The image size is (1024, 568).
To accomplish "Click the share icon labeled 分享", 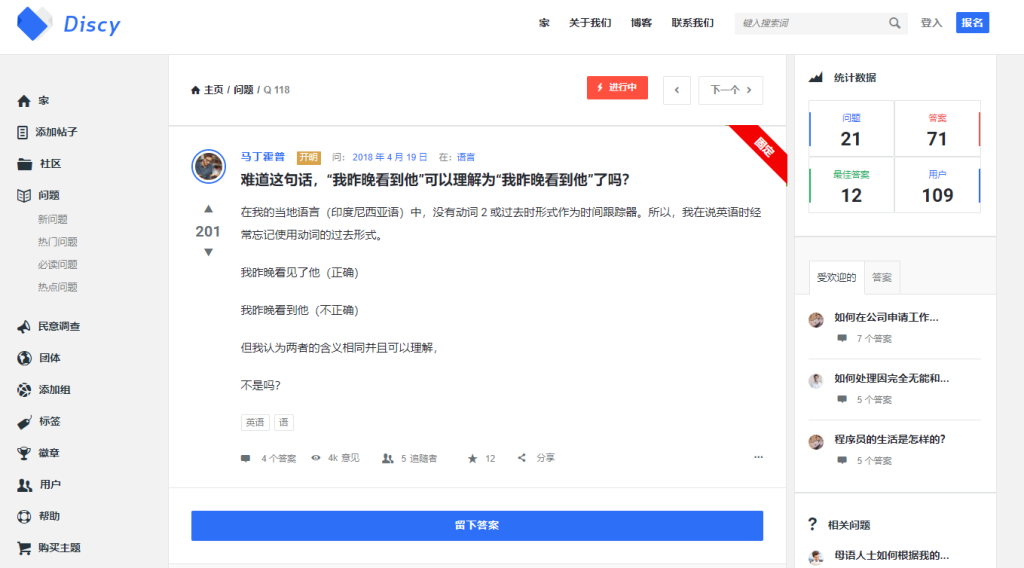I will (522, 458).
